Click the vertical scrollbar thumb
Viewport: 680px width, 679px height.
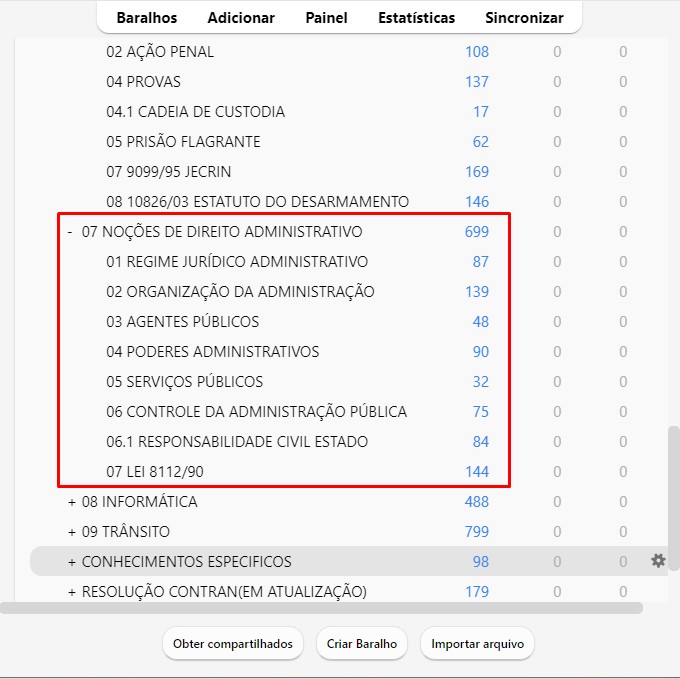pyautogui.click(x=673, y=498)
